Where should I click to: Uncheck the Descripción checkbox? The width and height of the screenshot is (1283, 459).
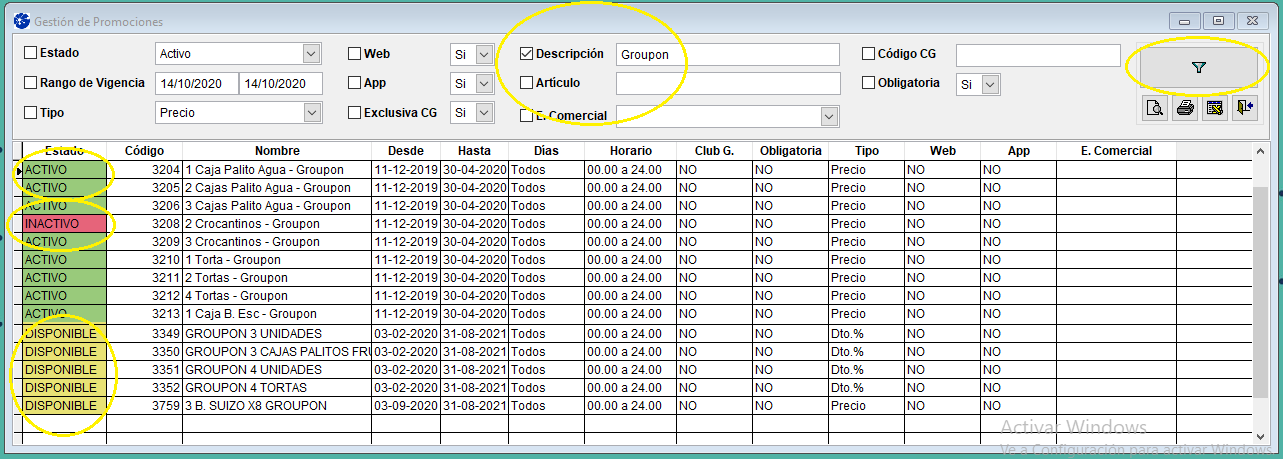click(x=527, y=54)
